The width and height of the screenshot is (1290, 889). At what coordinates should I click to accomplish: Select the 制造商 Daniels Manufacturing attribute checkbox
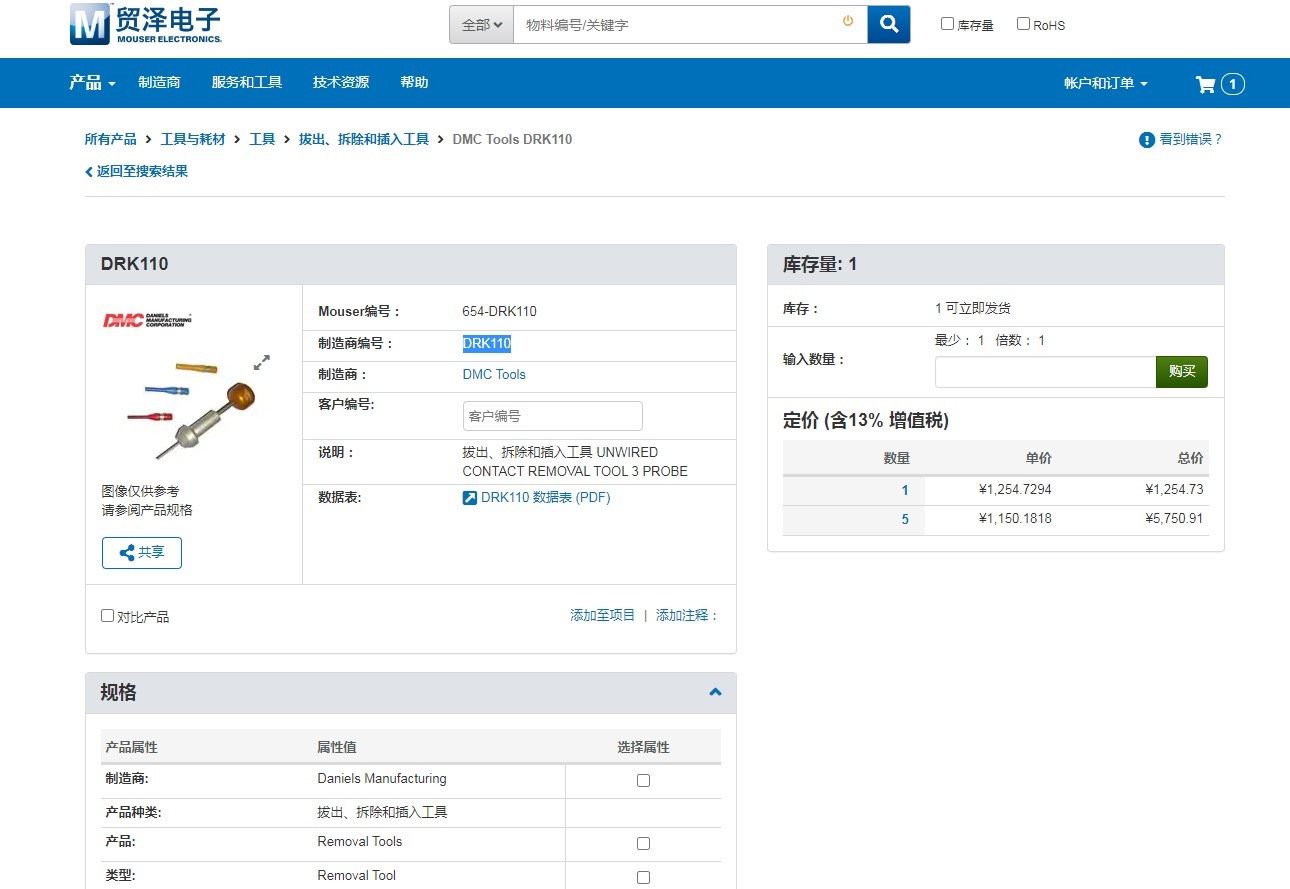tap(643, 780)
